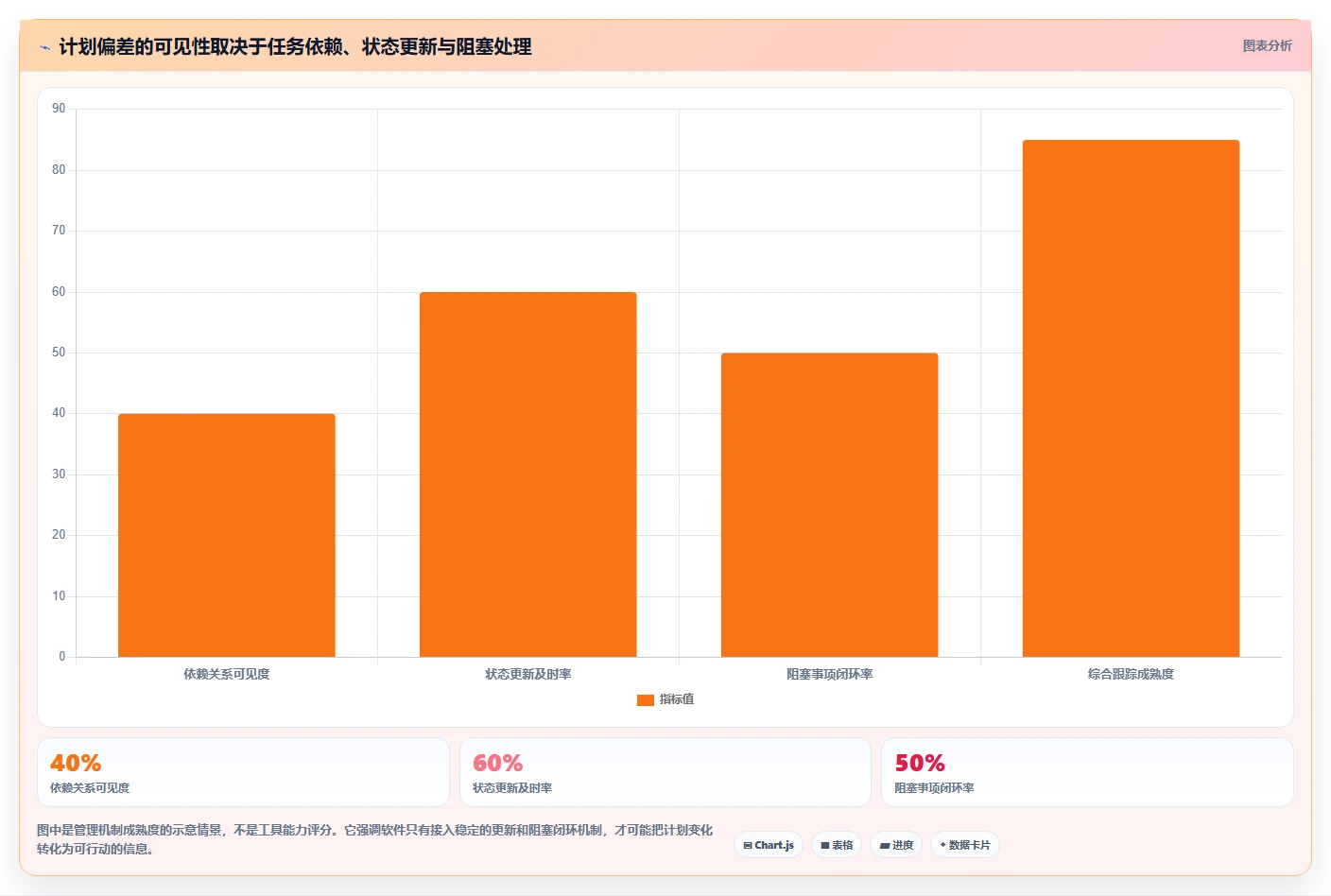1331x896 pixels.
Task: Click the 依赖关系可见度 x-axis label
Action: (x=227, y=674)
